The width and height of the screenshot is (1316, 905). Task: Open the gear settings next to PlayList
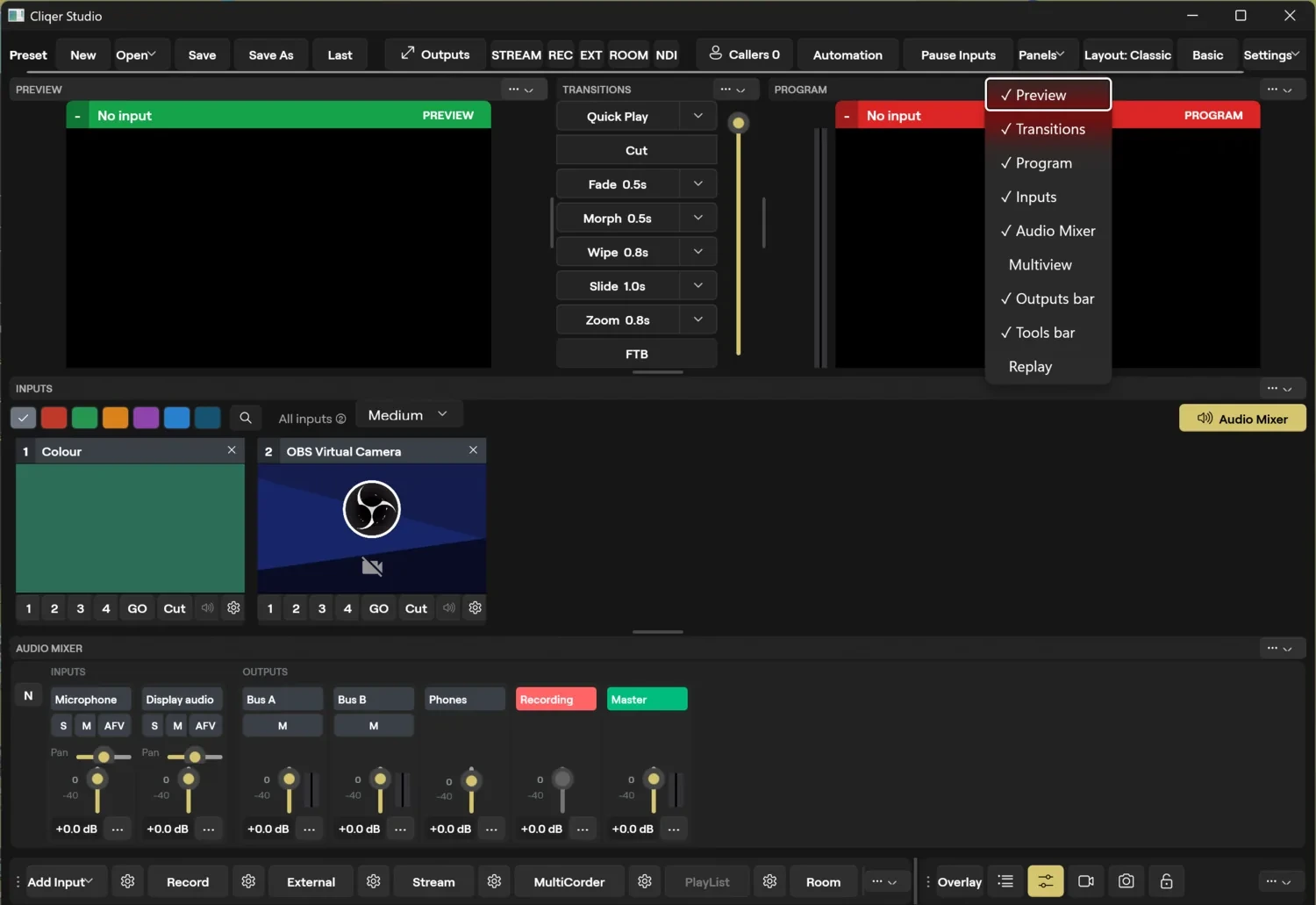pyautogui.click(x=769, y=881)
